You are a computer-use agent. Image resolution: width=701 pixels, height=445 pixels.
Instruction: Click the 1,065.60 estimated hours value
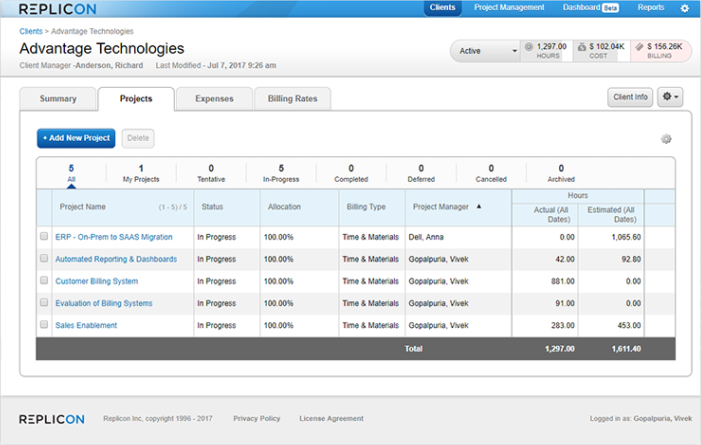click(626, 237)
